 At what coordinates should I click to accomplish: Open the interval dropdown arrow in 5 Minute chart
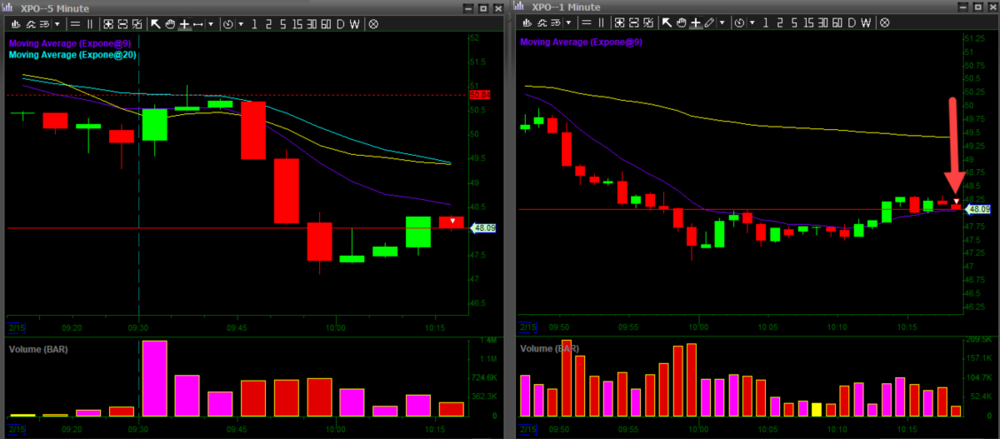click(x=241, y=23)
